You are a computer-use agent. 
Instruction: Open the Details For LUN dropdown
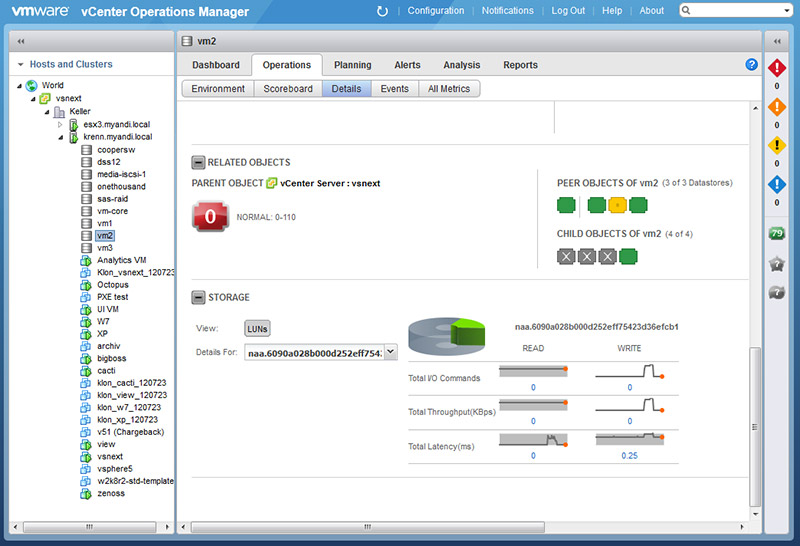pos(391,352)
